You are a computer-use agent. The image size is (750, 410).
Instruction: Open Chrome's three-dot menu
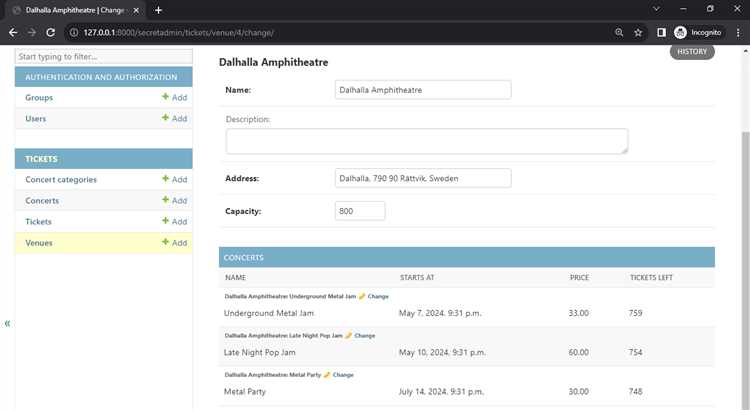(x=738, y=33)
